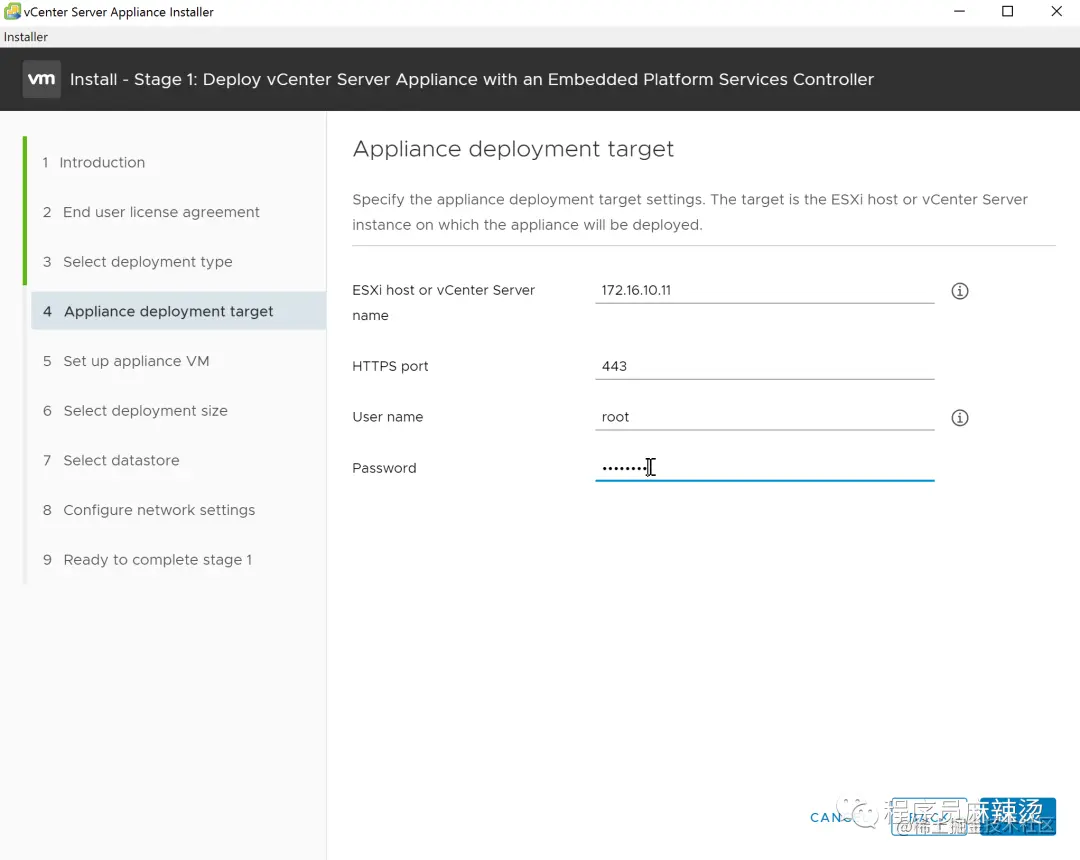
Task: Click the BACK button
Action: (x=929, y=817)
